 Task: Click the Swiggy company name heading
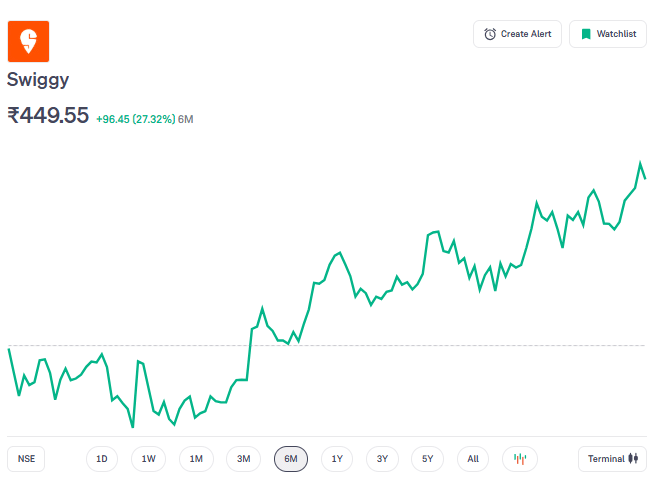click(x=38, y=80)
